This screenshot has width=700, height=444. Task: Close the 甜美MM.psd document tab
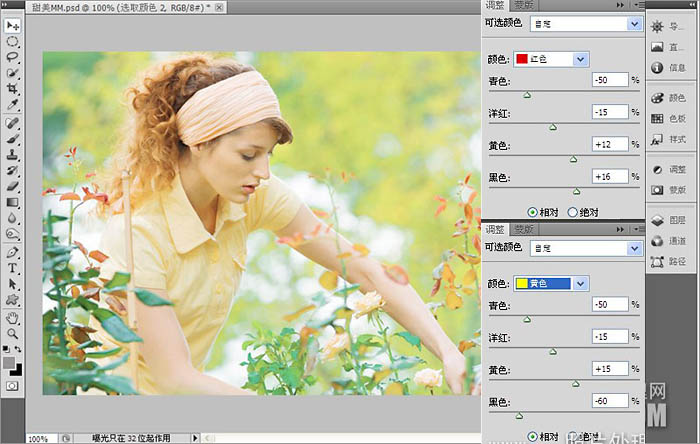click(x=219, y=8)
